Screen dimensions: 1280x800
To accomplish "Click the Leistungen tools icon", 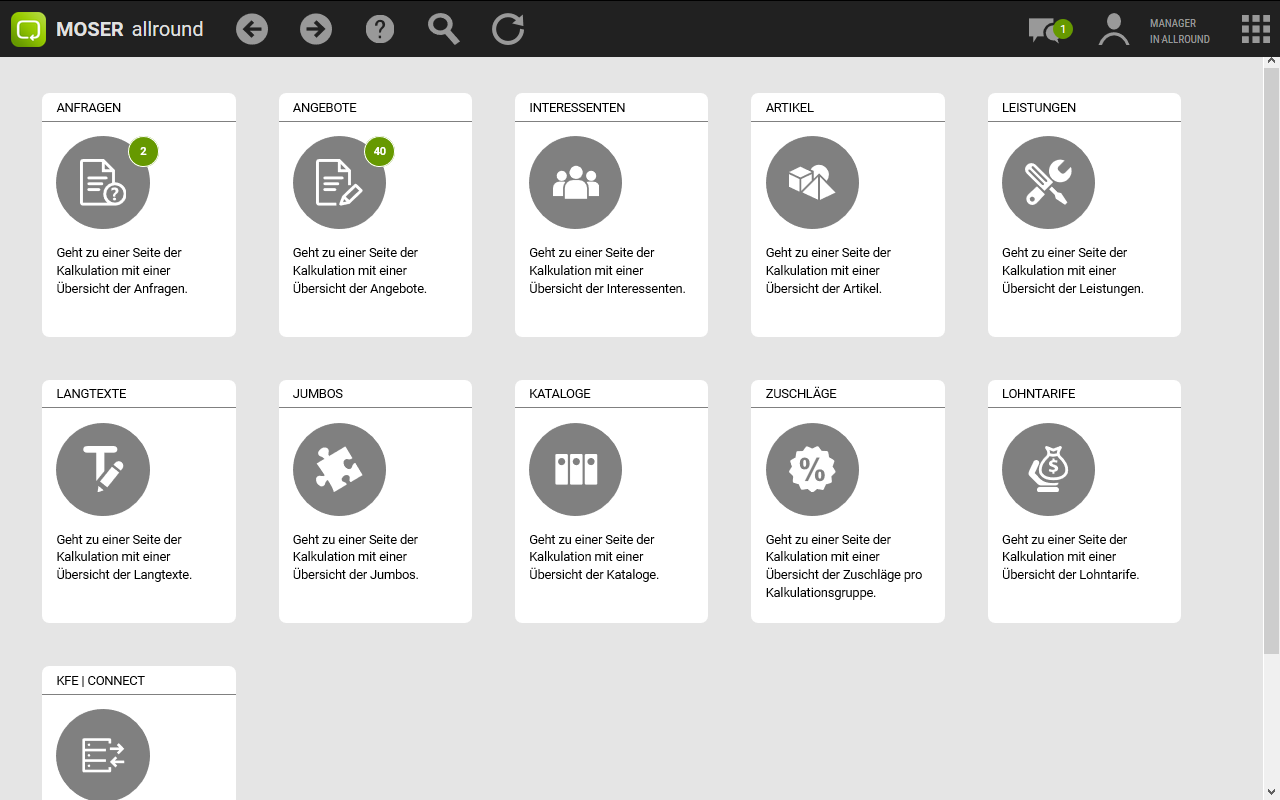I will point(1048,183).
